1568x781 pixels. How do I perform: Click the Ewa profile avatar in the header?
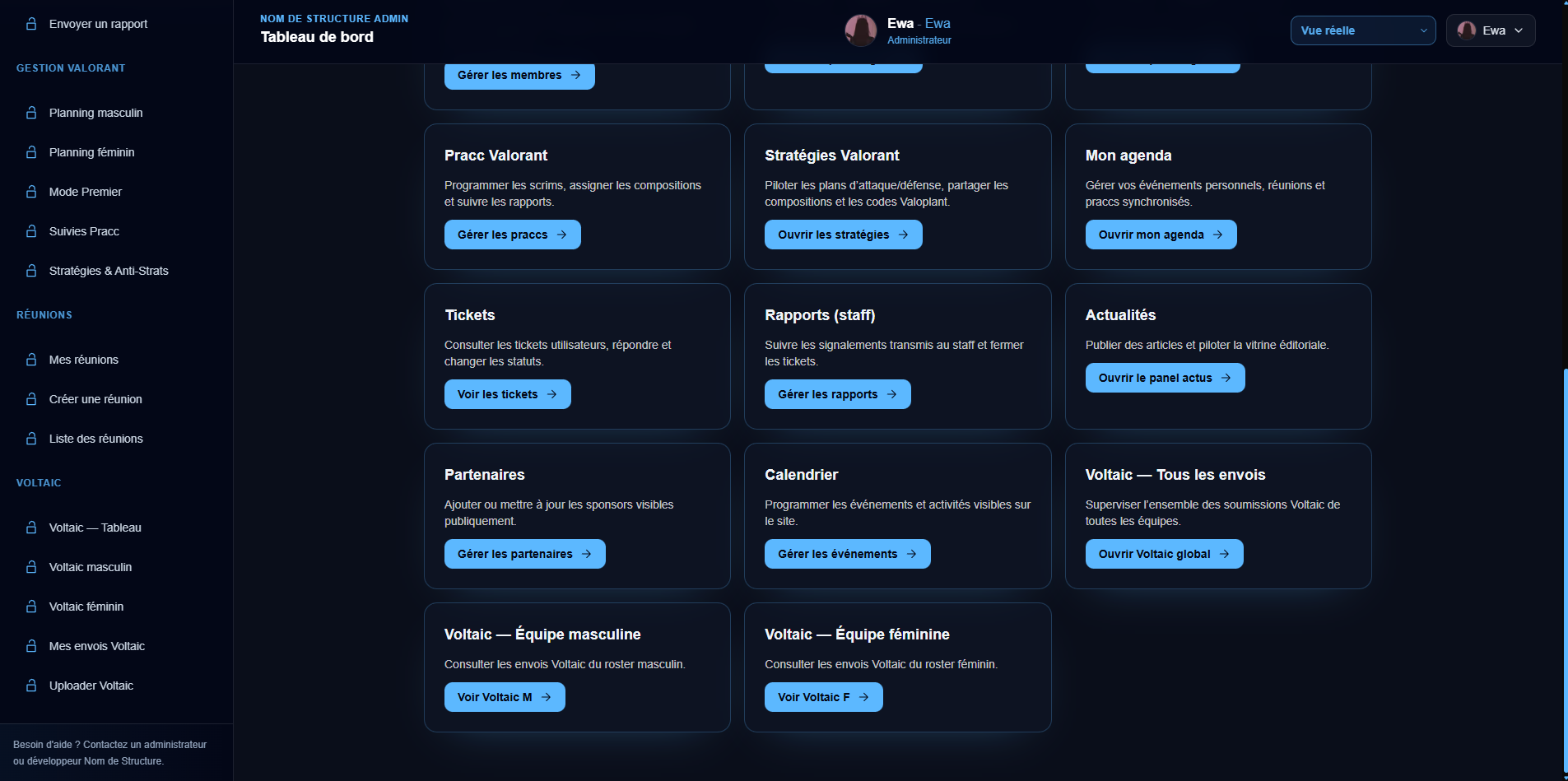[861, 30]
